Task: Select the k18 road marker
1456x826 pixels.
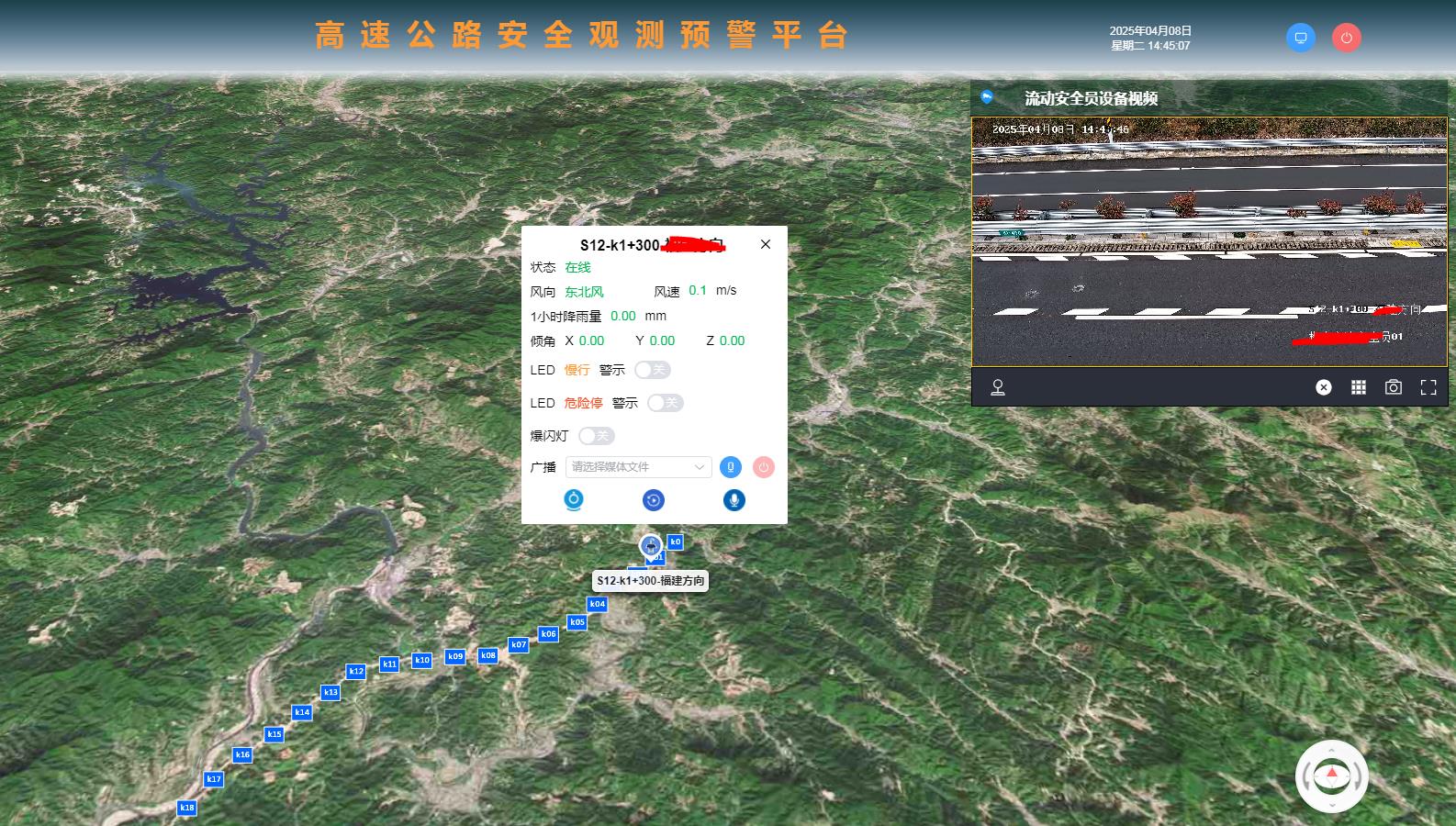Action: point(187,808)
